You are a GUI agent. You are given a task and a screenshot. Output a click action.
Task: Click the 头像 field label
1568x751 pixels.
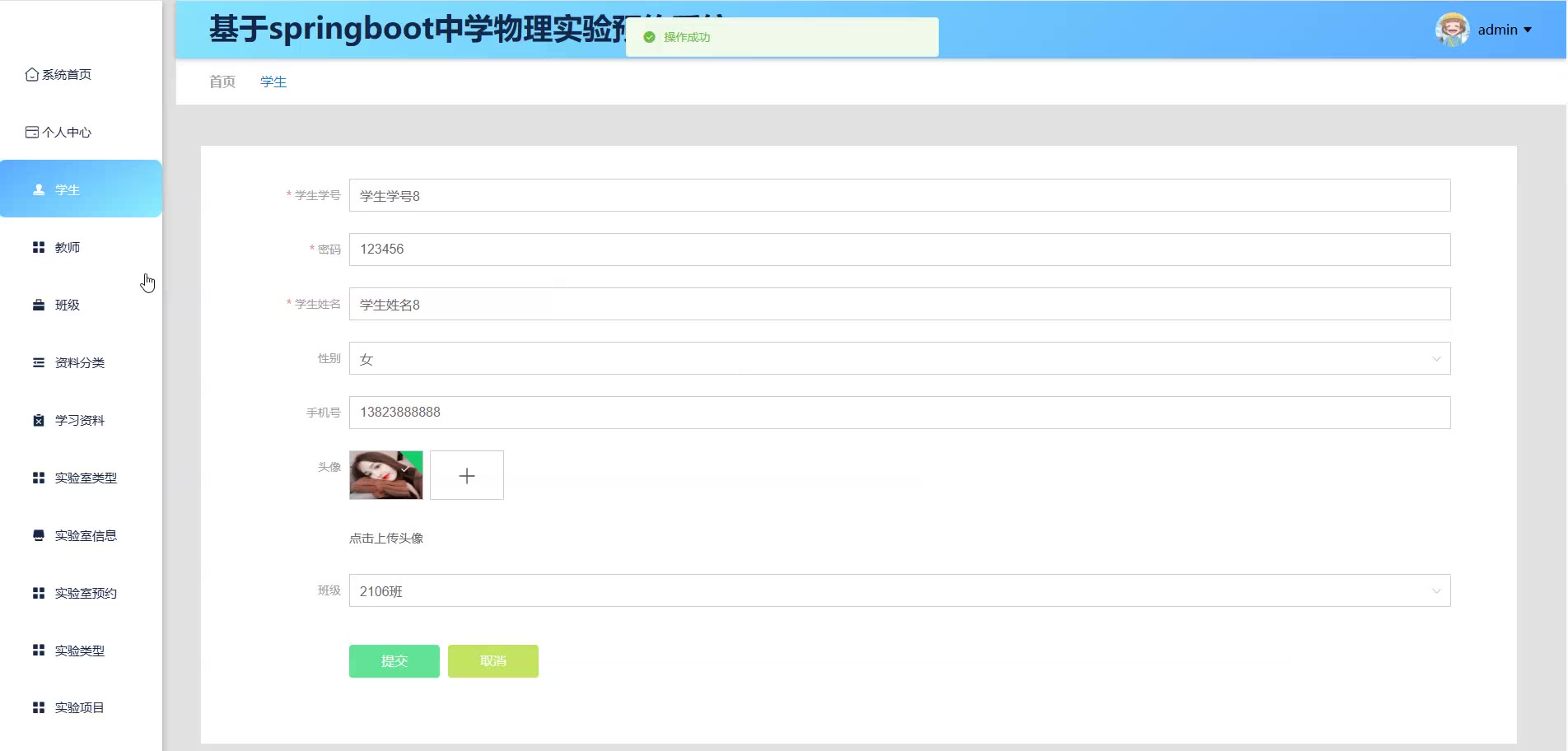click(x=329, y=467)
